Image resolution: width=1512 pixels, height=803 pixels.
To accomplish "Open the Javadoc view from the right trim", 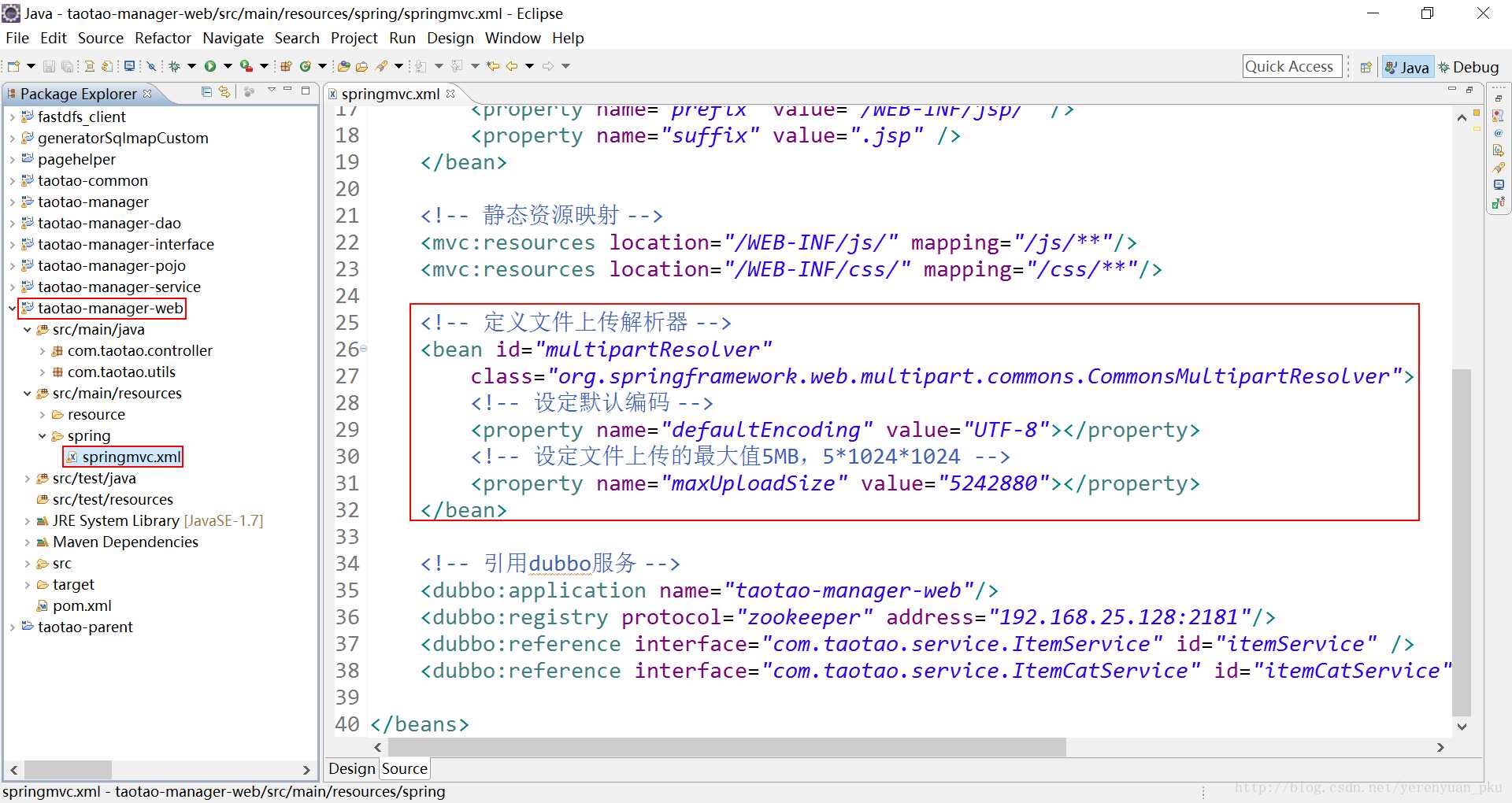I will [1498, 133].
